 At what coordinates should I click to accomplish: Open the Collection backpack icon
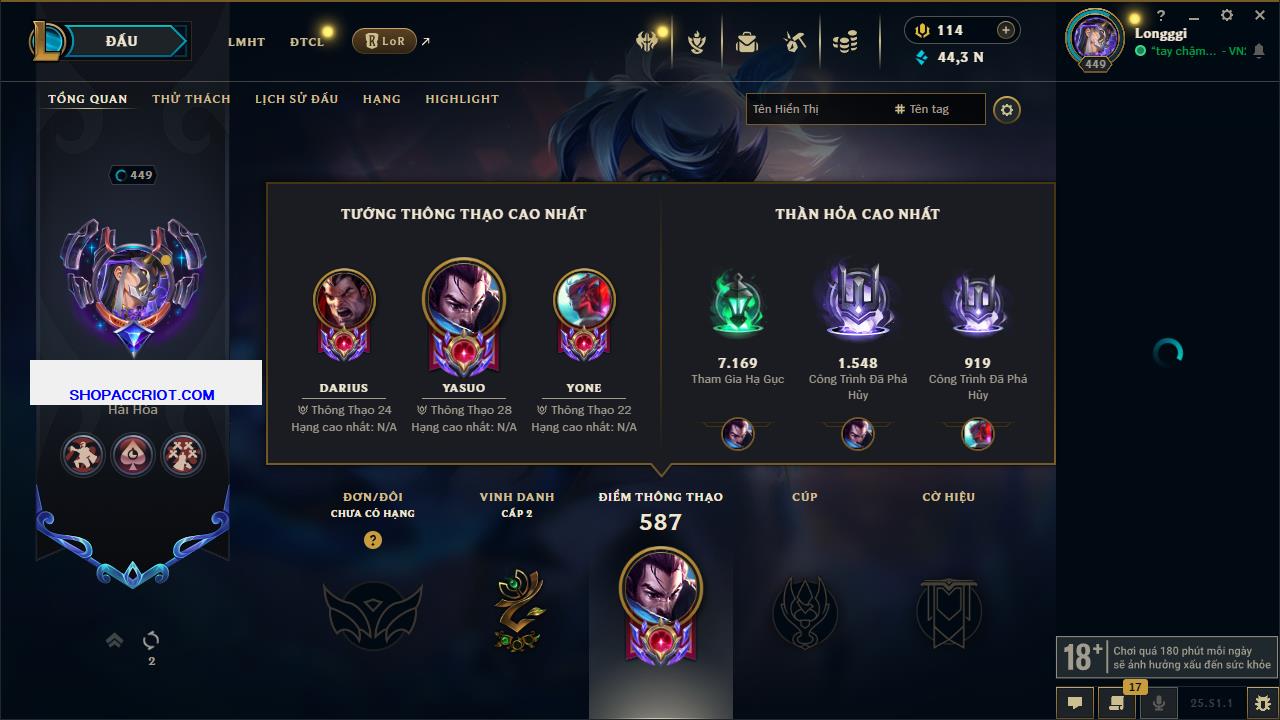746,42
